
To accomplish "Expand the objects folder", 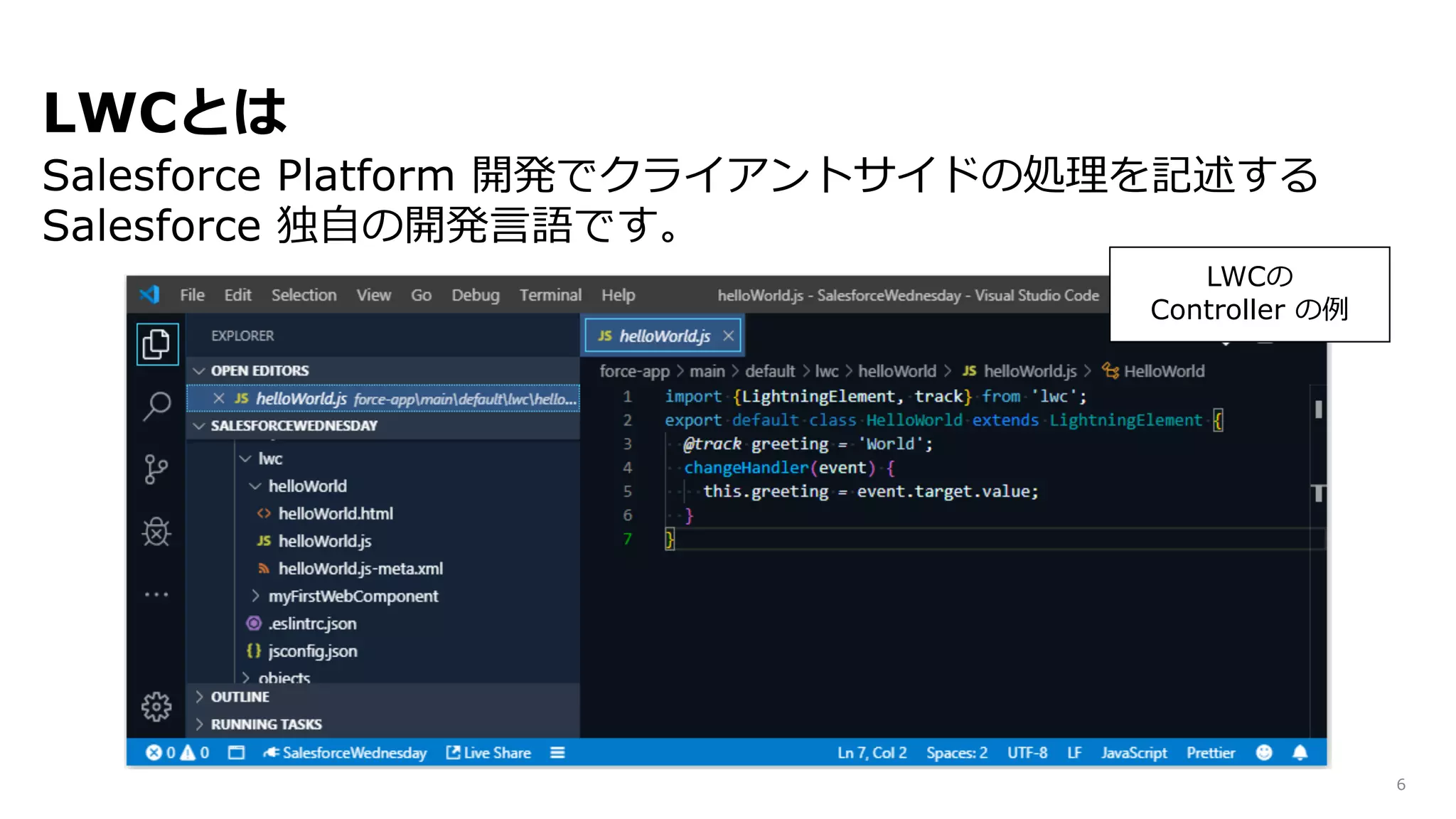I will (246, 678).
